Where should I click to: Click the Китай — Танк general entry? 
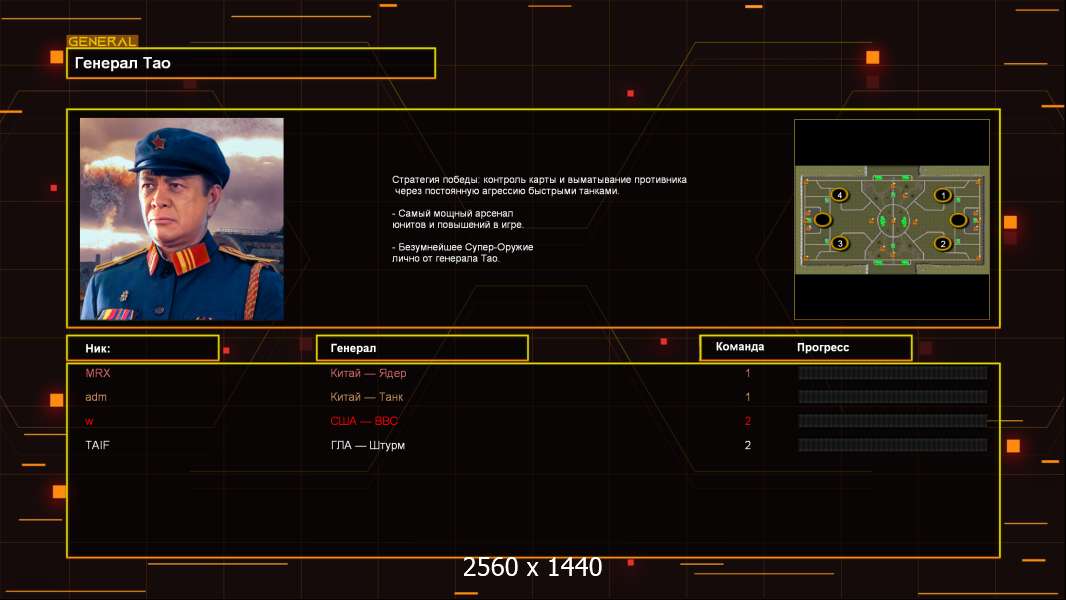[x=366, y=397]
